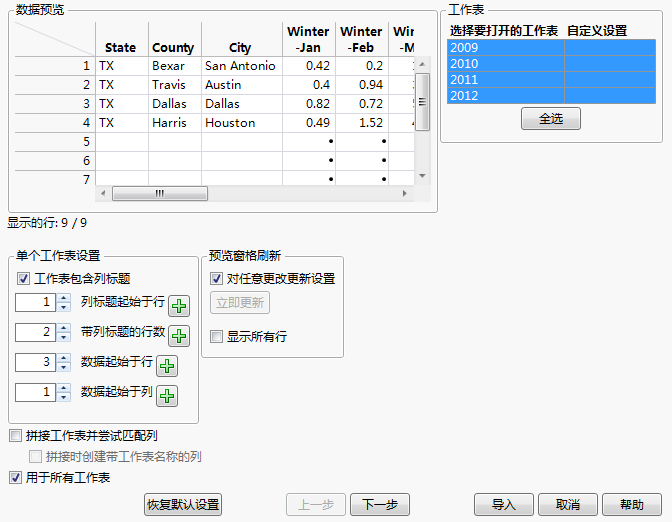
Task: Click the 带列标题的行数 number field
Action: click(35, 332)
